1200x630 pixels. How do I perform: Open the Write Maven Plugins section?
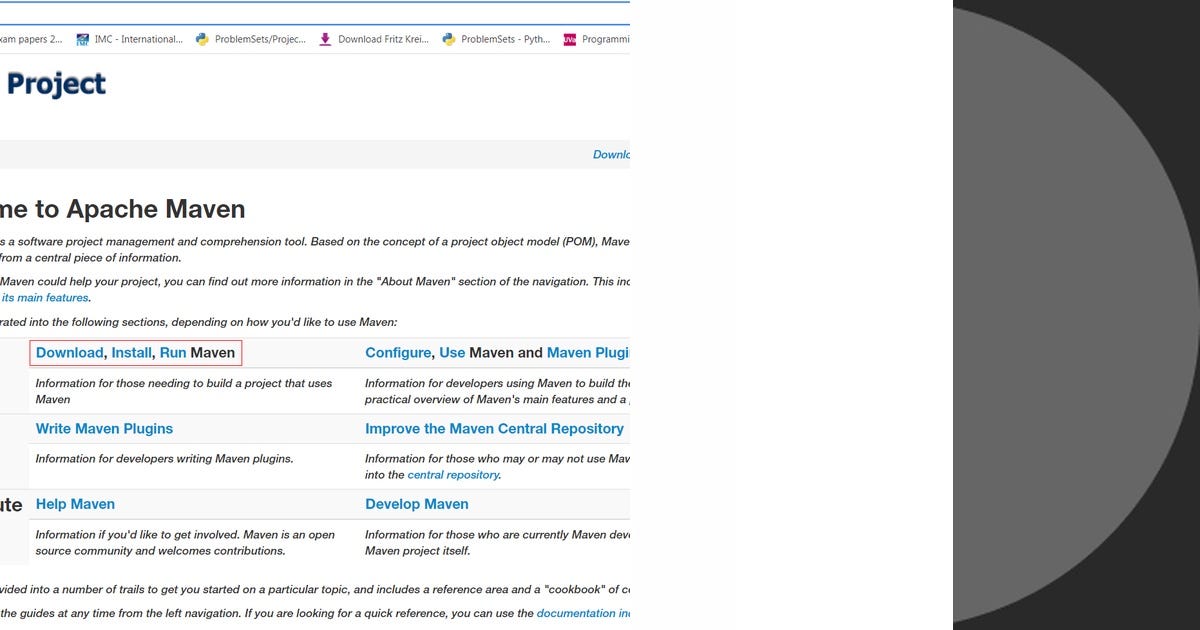click(104, 428)
